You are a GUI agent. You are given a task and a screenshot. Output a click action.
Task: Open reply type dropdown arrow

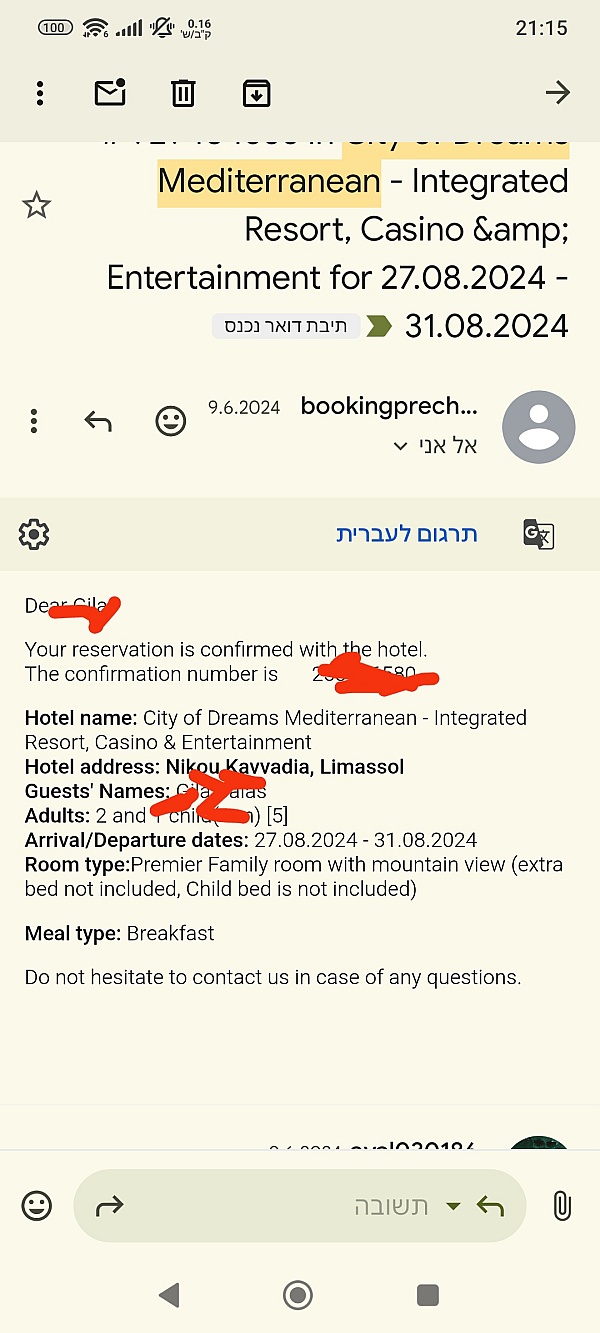click(x=453, y=1206)
